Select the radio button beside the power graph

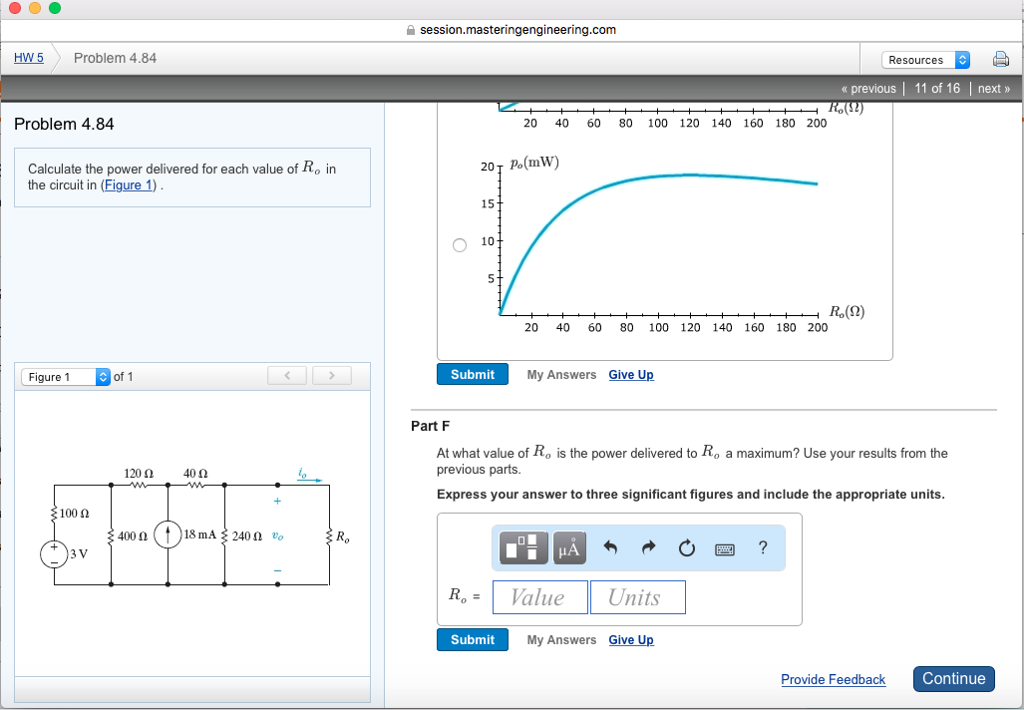point(459,244)
